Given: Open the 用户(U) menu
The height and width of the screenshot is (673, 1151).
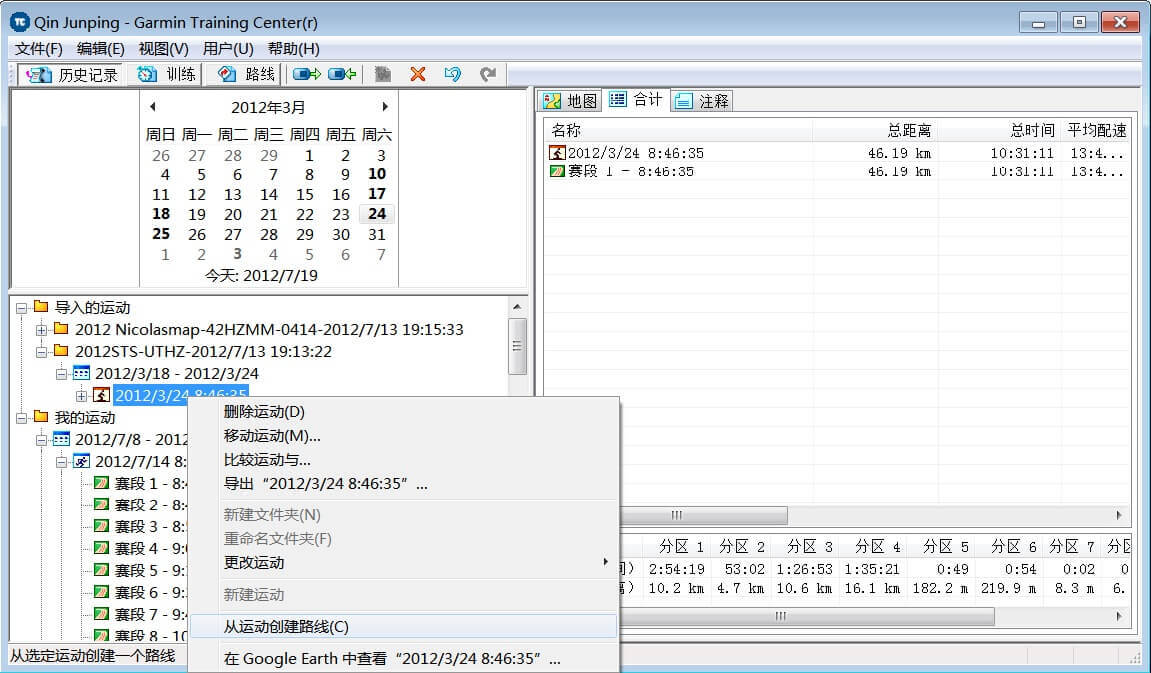Looking at the screenshot, I should tap(228, 49).
